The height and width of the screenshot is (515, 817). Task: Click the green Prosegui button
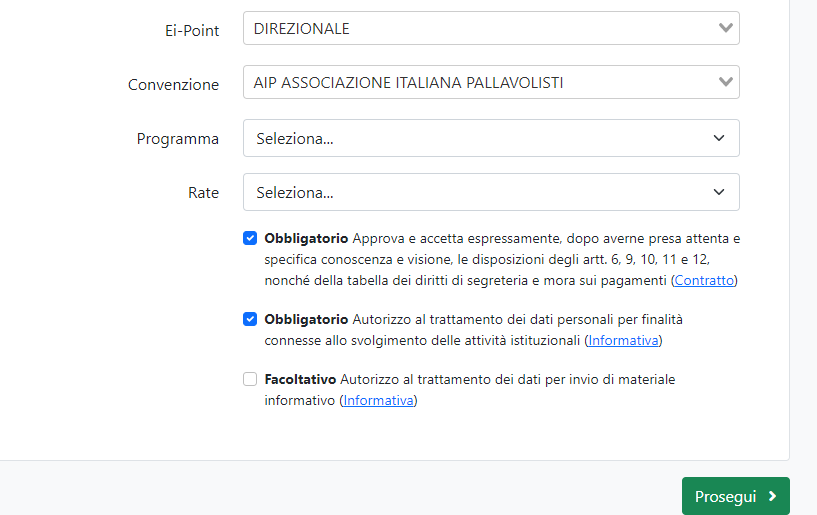coord(736,496)
